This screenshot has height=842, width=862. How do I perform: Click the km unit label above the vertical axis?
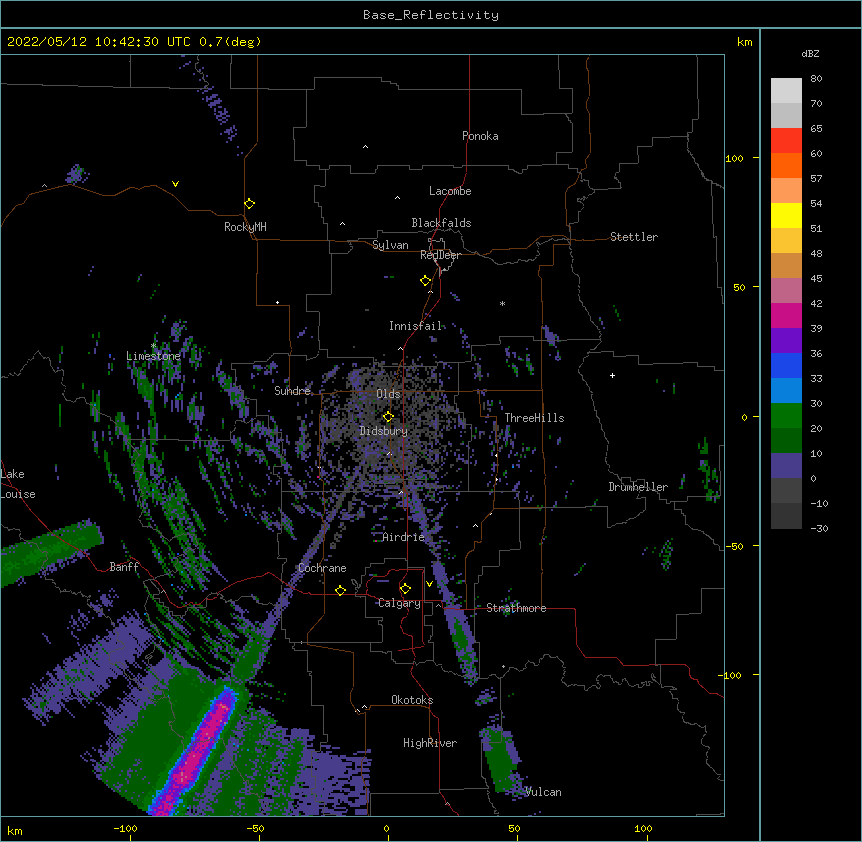(745, 42)
